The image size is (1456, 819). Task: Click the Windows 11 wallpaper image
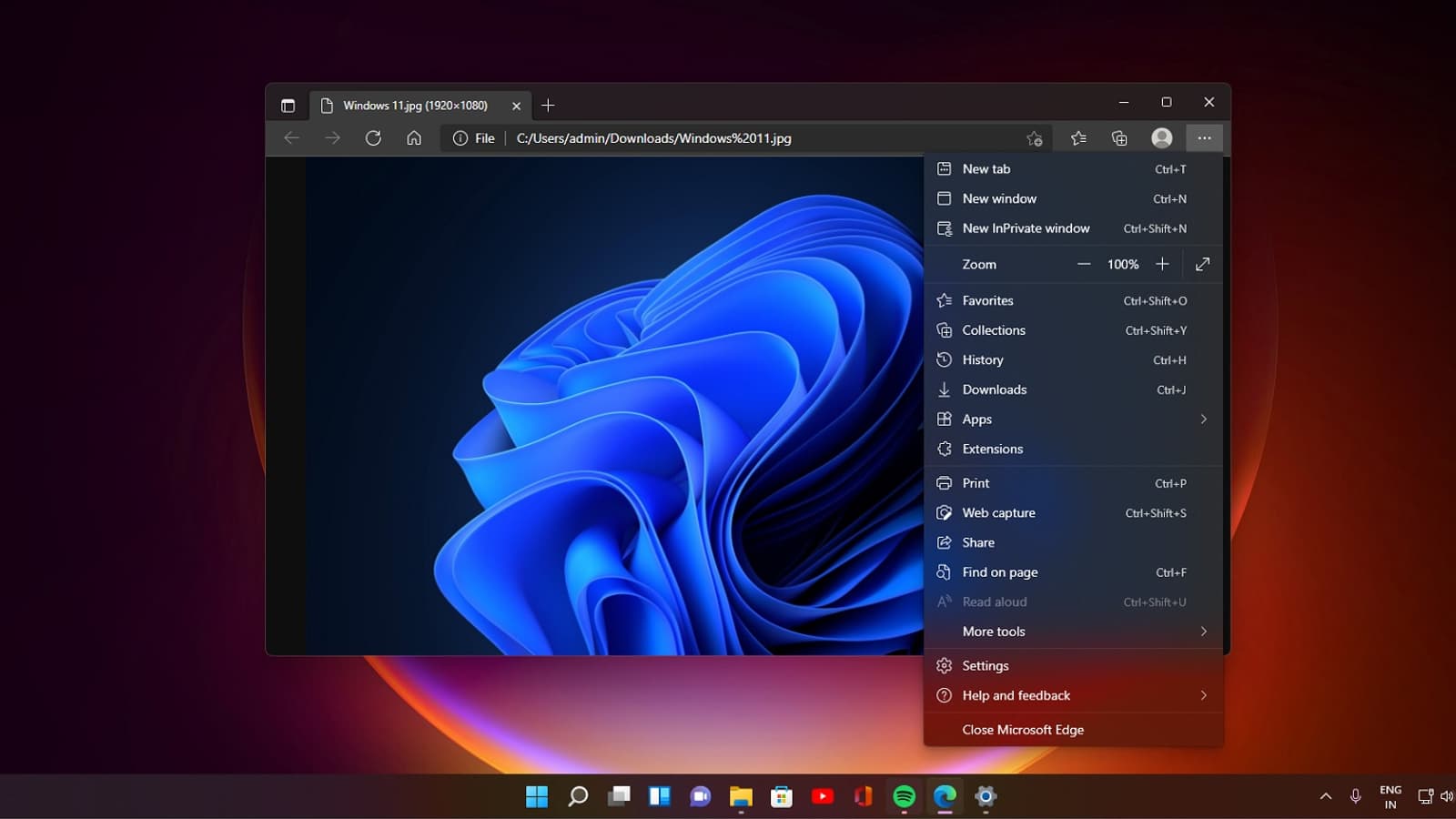[614, 406]
